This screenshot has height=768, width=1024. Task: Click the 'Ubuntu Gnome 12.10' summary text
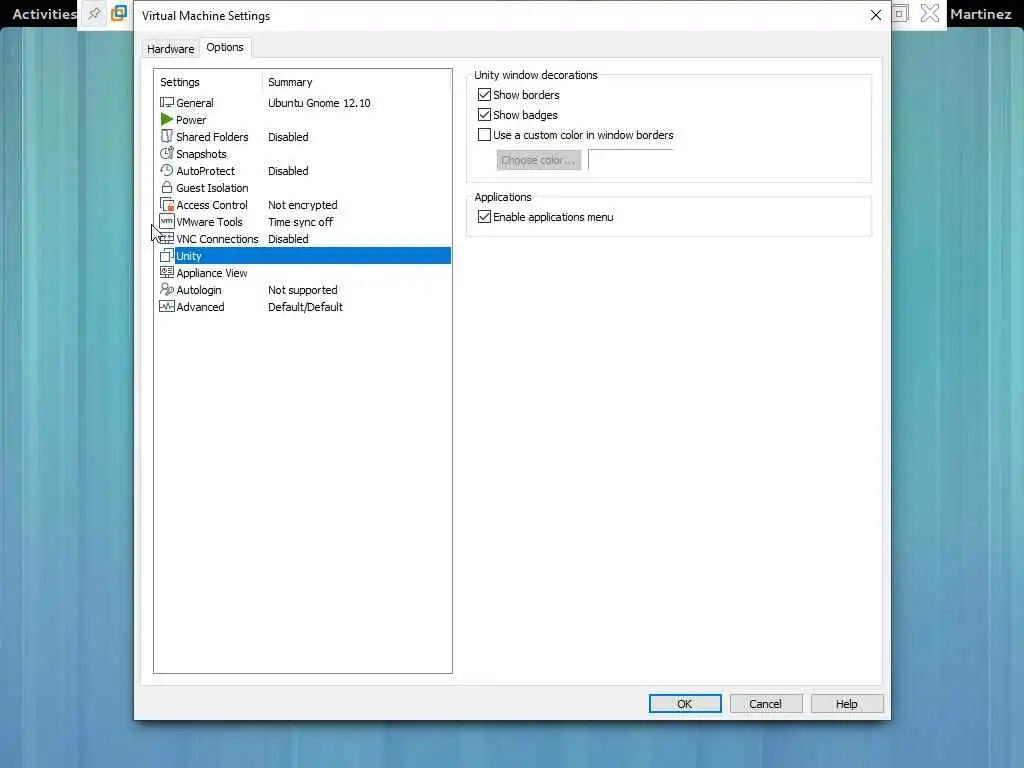(x=319, y=103)
